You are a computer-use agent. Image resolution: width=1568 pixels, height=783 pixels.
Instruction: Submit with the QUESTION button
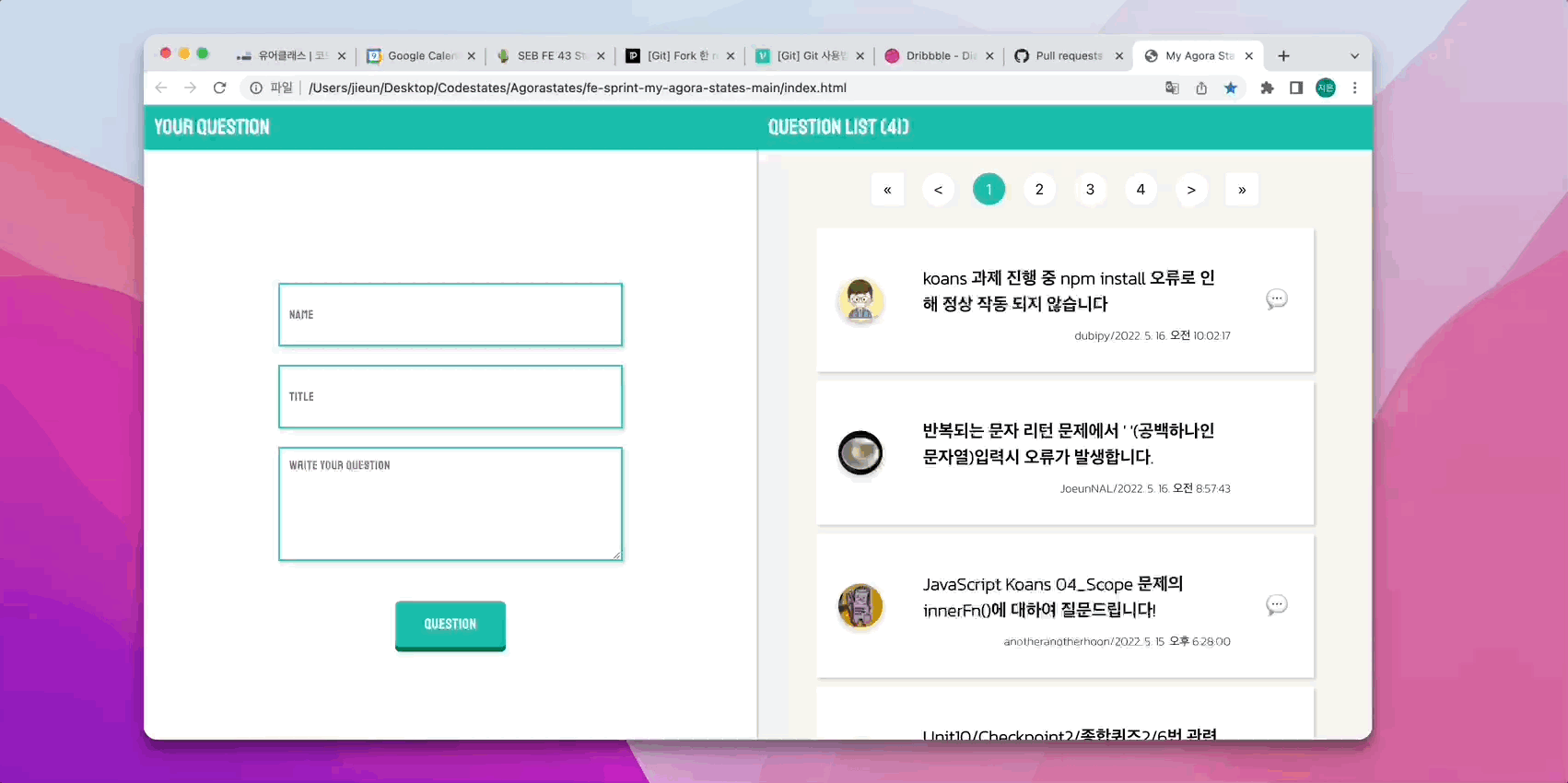tap(451, 625)
